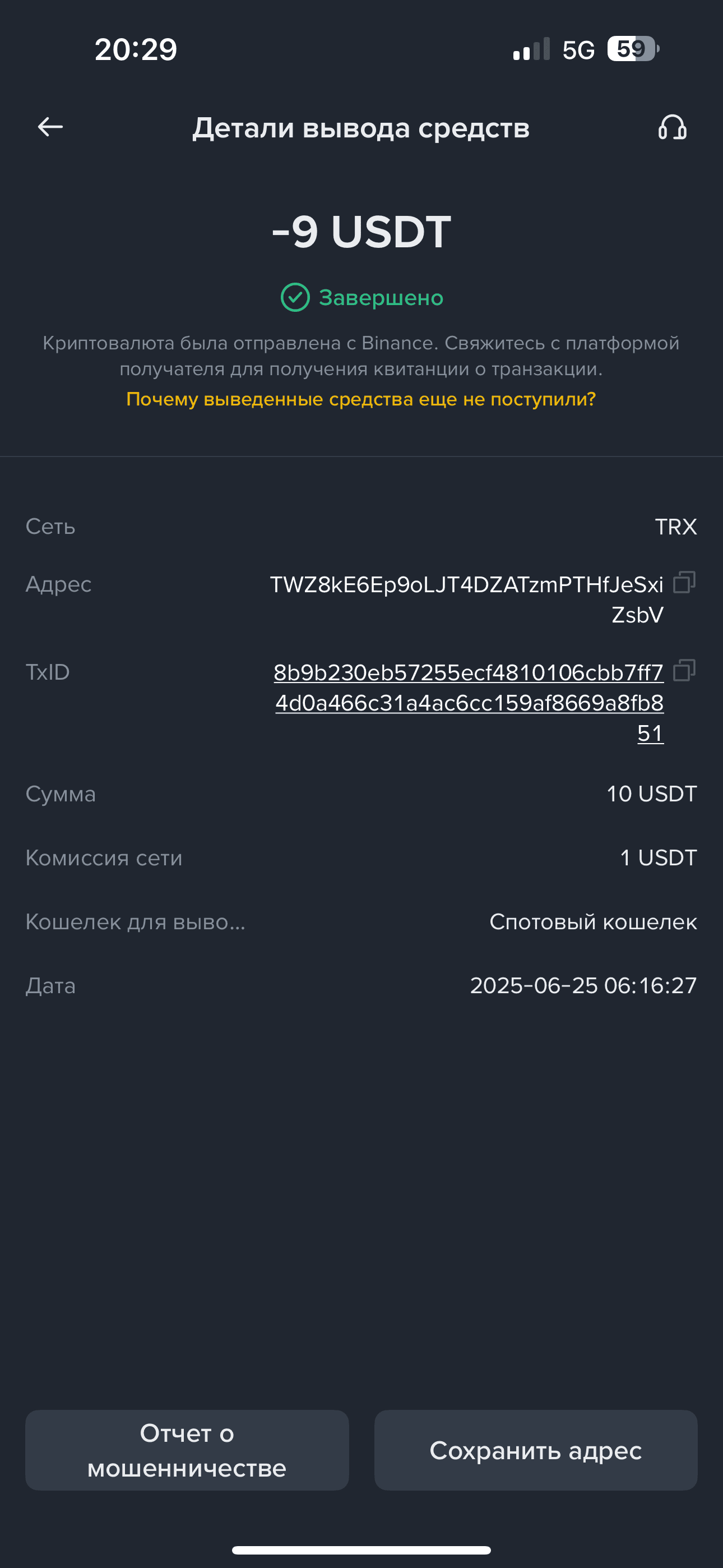Tap the 'Спотовый кошелек' value
723x1568 pixels.
(x=594, y=921)
